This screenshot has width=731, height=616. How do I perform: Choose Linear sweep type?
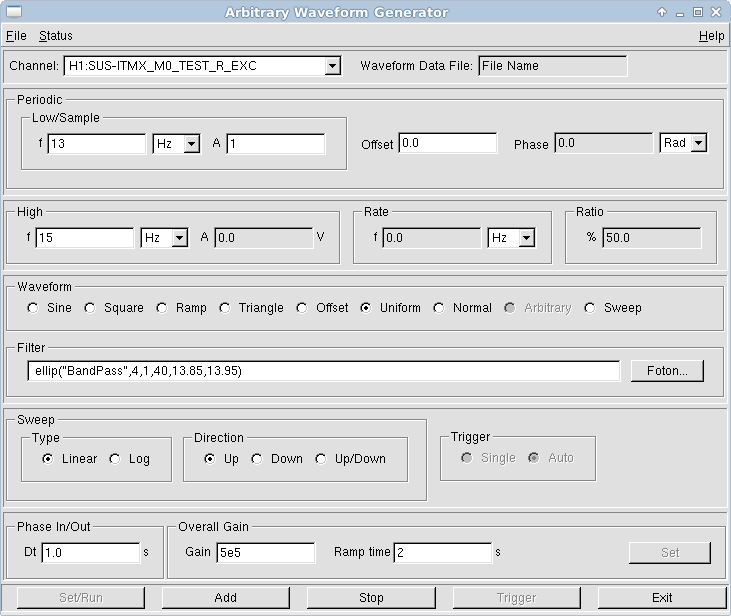click(x=48, y=459)
